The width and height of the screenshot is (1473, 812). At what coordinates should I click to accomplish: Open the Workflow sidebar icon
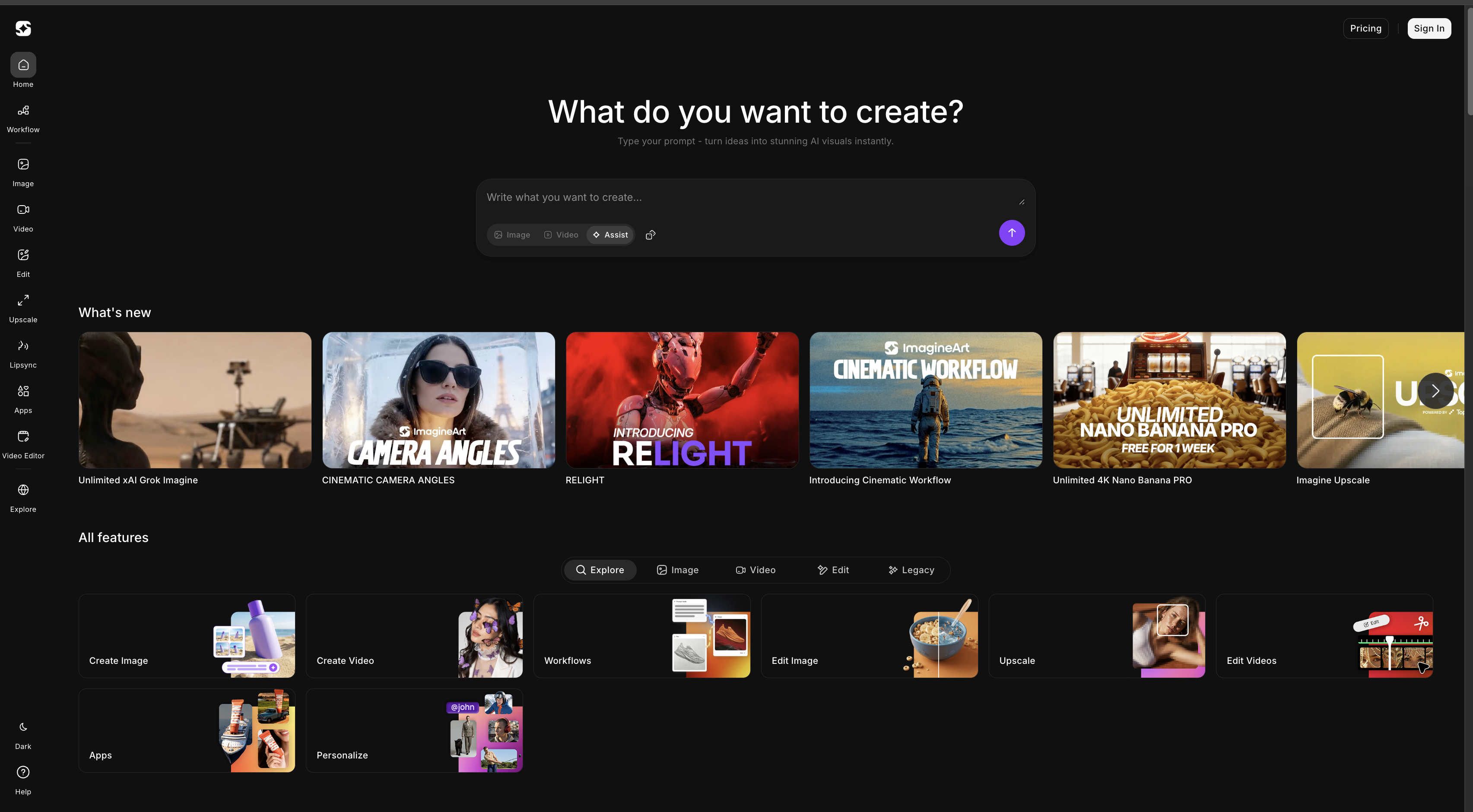[23, 111]
